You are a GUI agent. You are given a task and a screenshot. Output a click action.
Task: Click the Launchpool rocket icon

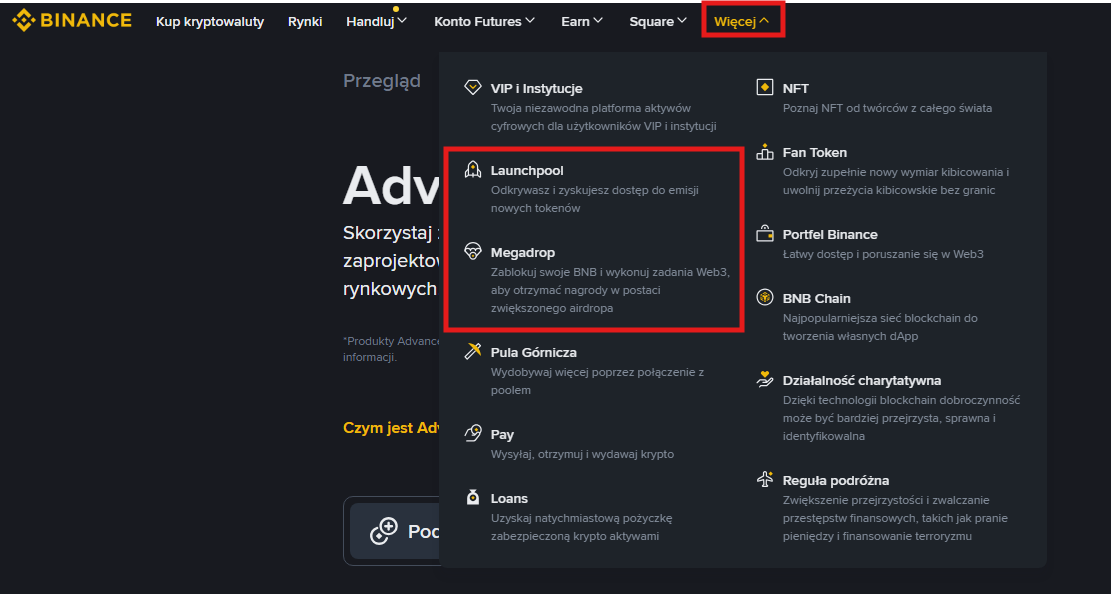[x=473, y=169]
